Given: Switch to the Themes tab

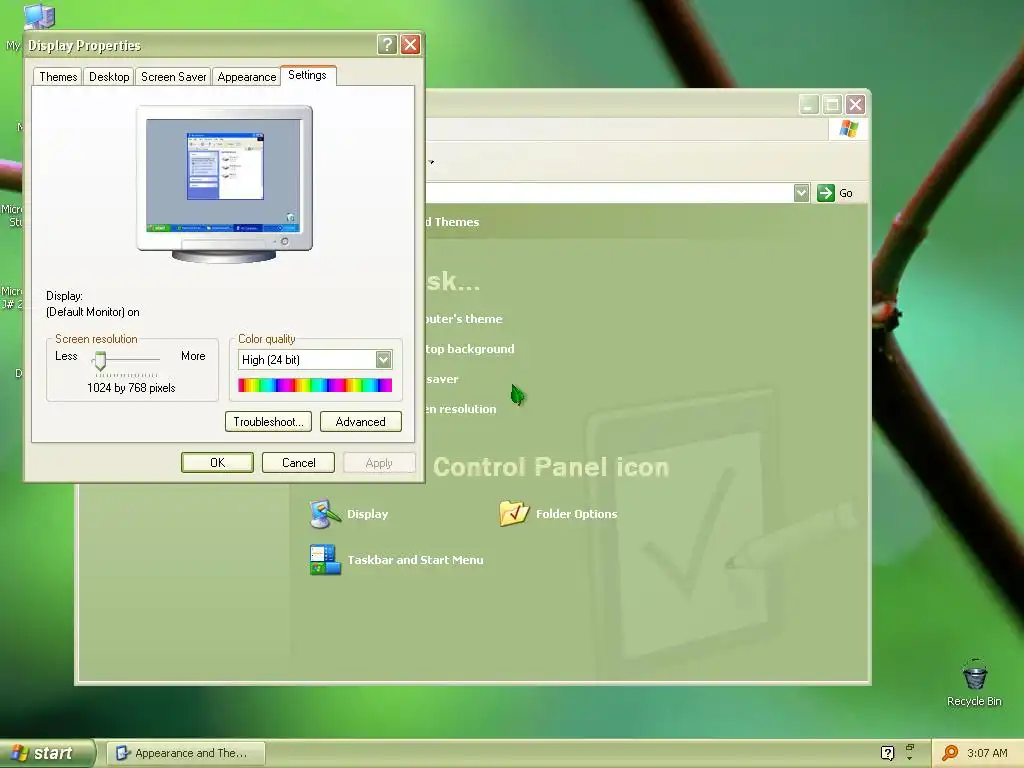Looking at the screenshot, I should point(58,76).
